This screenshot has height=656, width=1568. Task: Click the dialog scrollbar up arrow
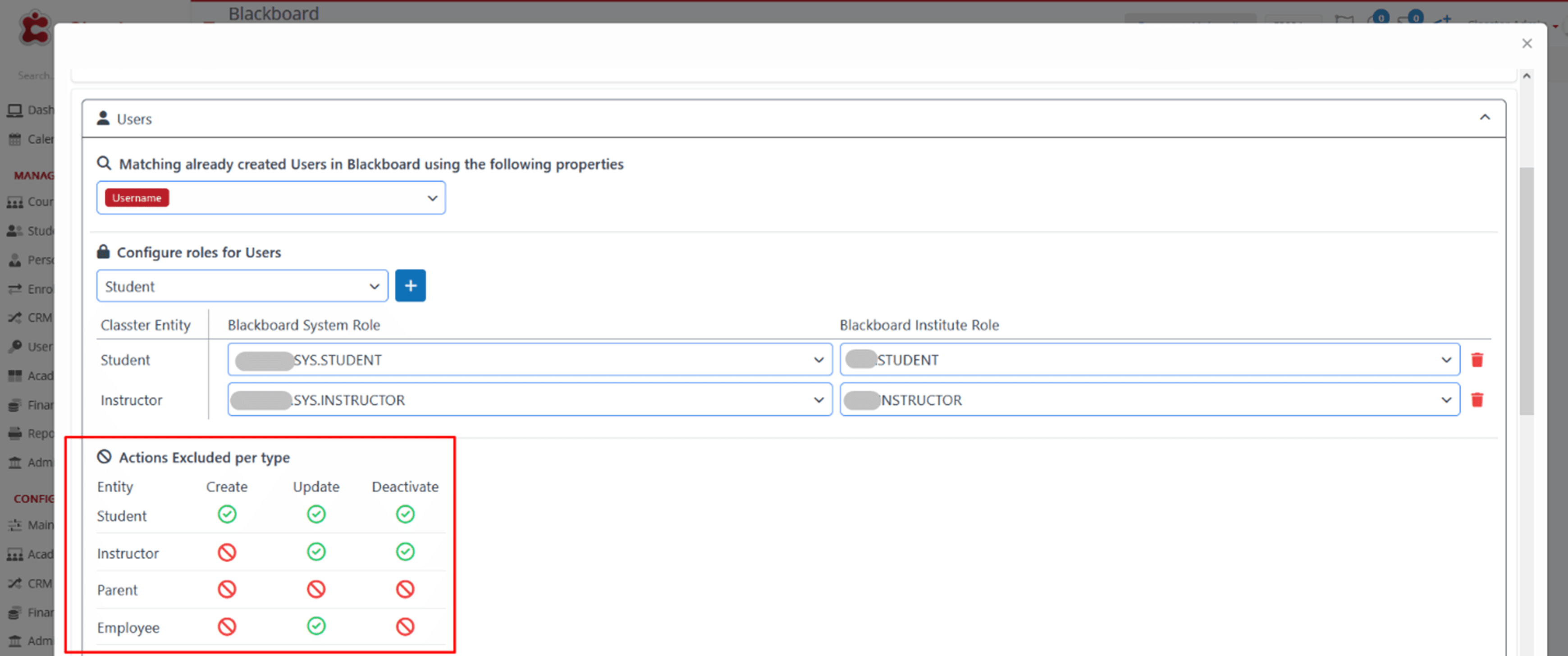tap(1527, 76)
